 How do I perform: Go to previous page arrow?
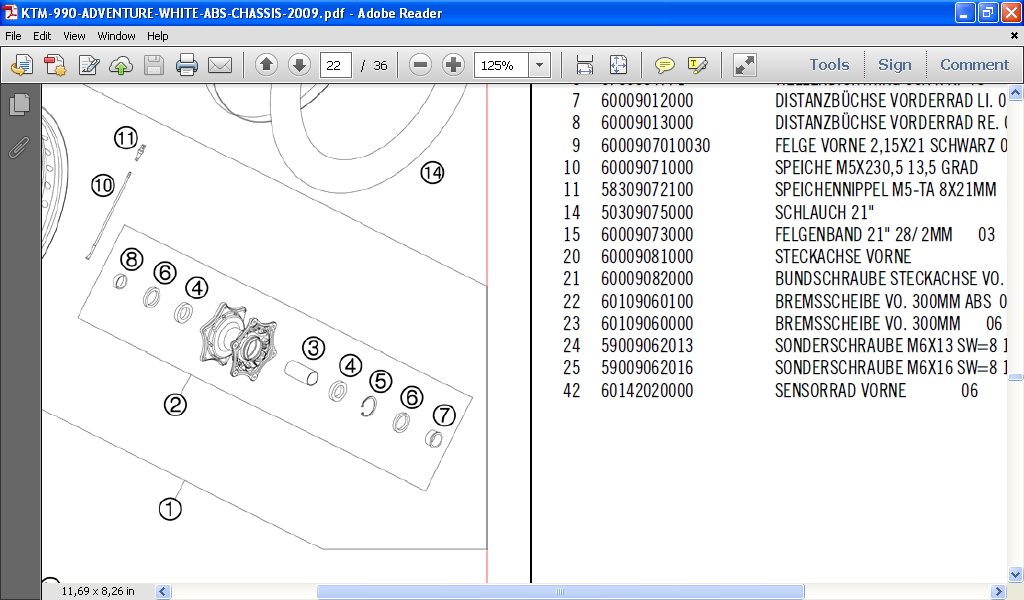tap(266, 66)
